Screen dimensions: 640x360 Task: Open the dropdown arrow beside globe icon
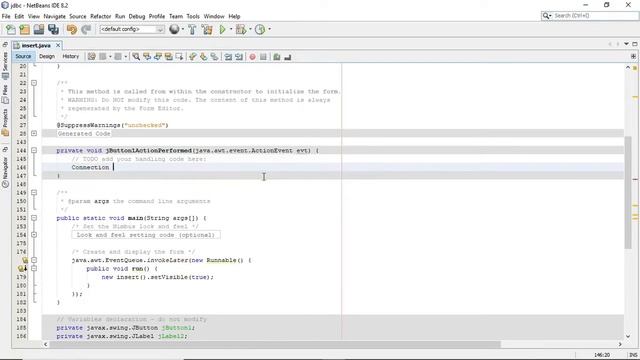[182, 29]
